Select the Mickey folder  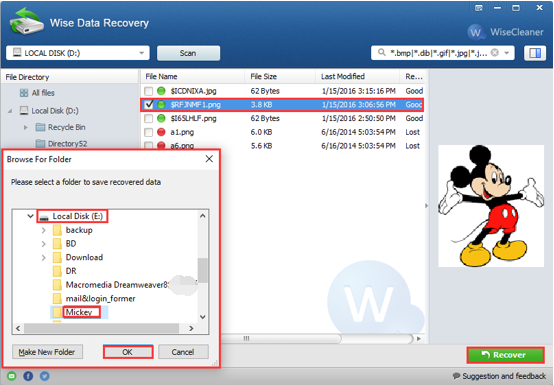[x=78, y=312]
